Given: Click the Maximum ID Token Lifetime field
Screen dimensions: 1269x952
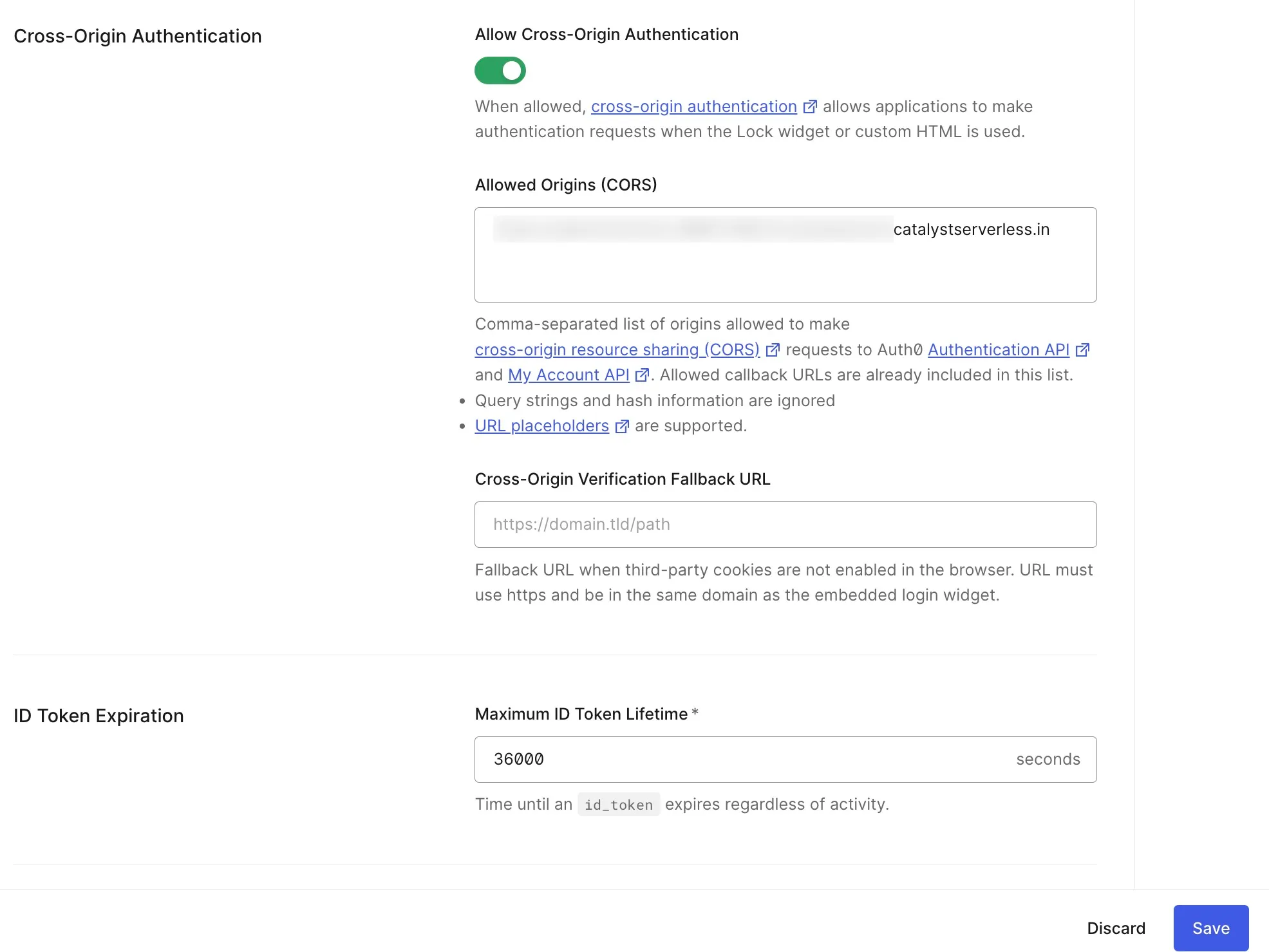Looking at the screenshot, I should pos(740,760).
